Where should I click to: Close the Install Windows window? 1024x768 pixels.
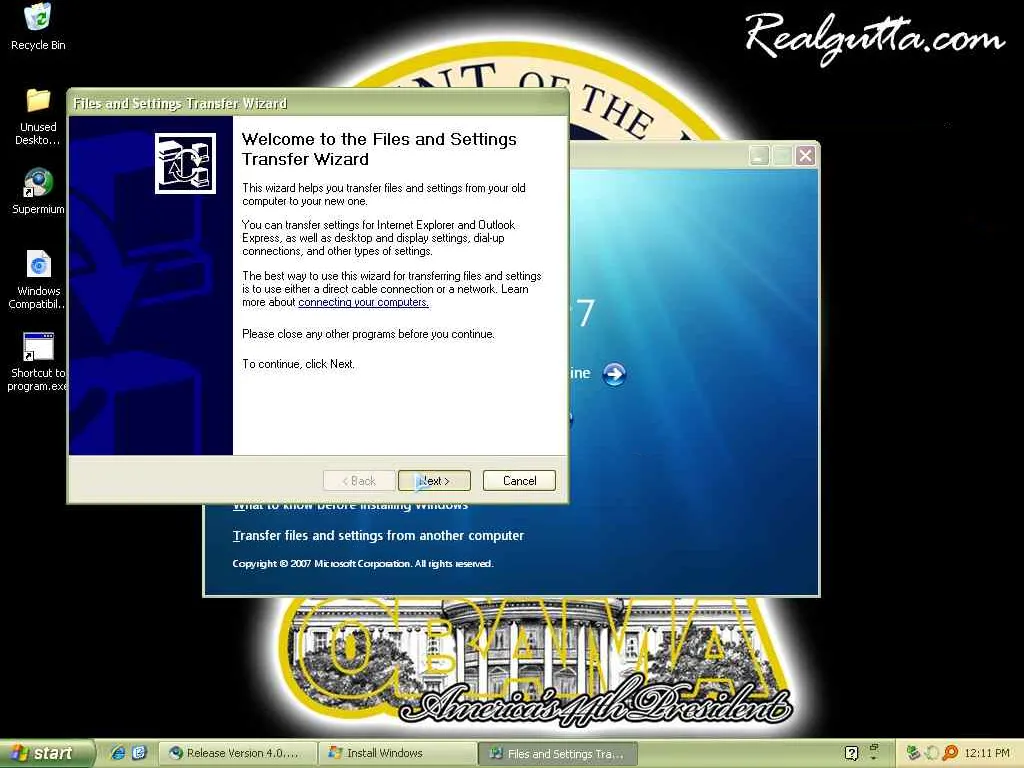806,155
